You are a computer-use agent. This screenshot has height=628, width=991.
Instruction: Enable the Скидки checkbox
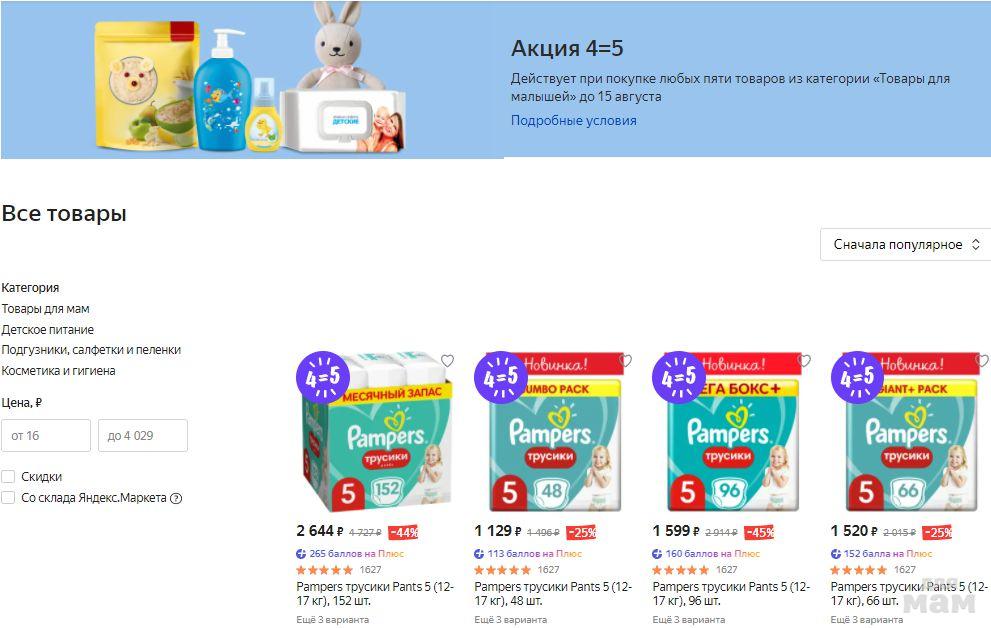(8, 476)
